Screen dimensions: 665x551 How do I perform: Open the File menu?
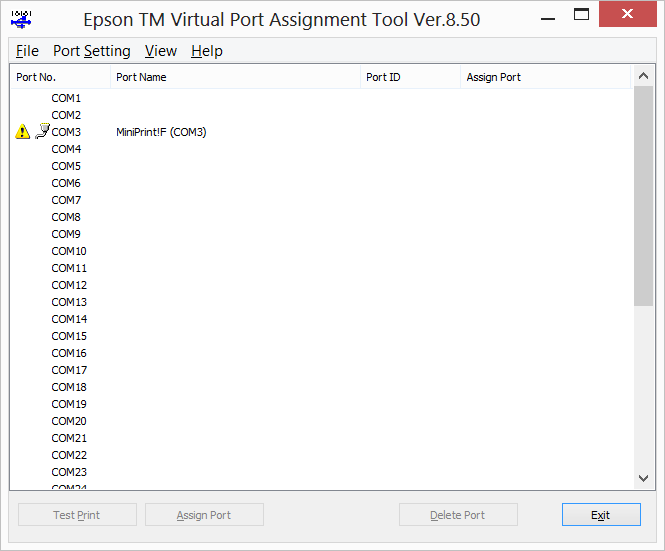point(27,51)
